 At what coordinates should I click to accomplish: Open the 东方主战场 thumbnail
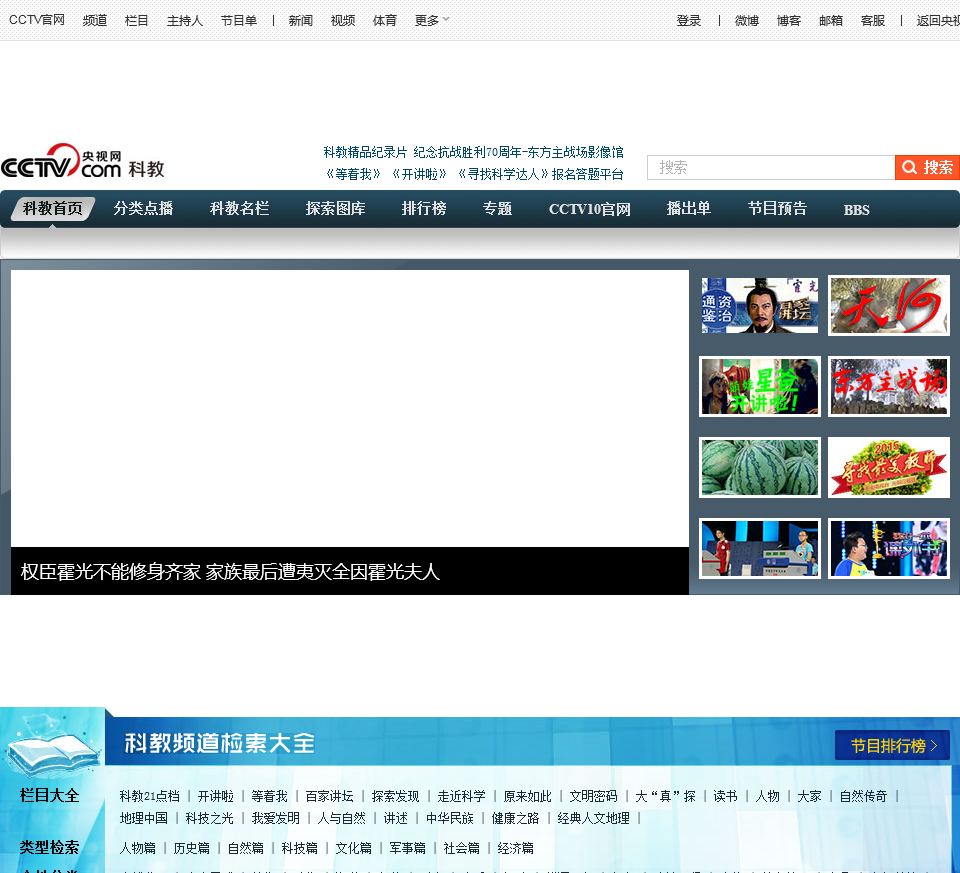click(x=888, y=386)
